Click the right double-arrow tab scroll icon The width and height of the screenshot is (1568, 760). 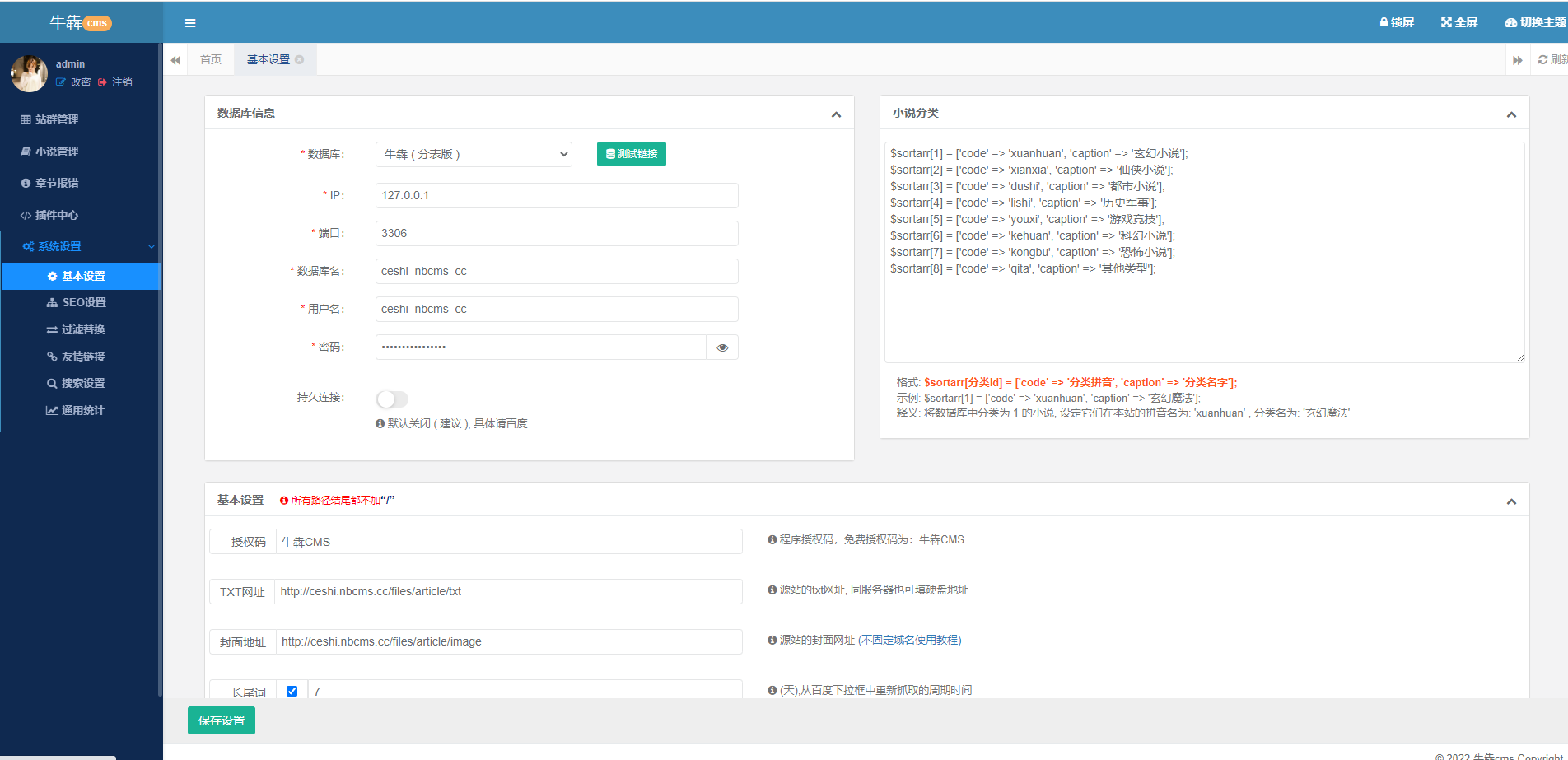coord(1517,60)
